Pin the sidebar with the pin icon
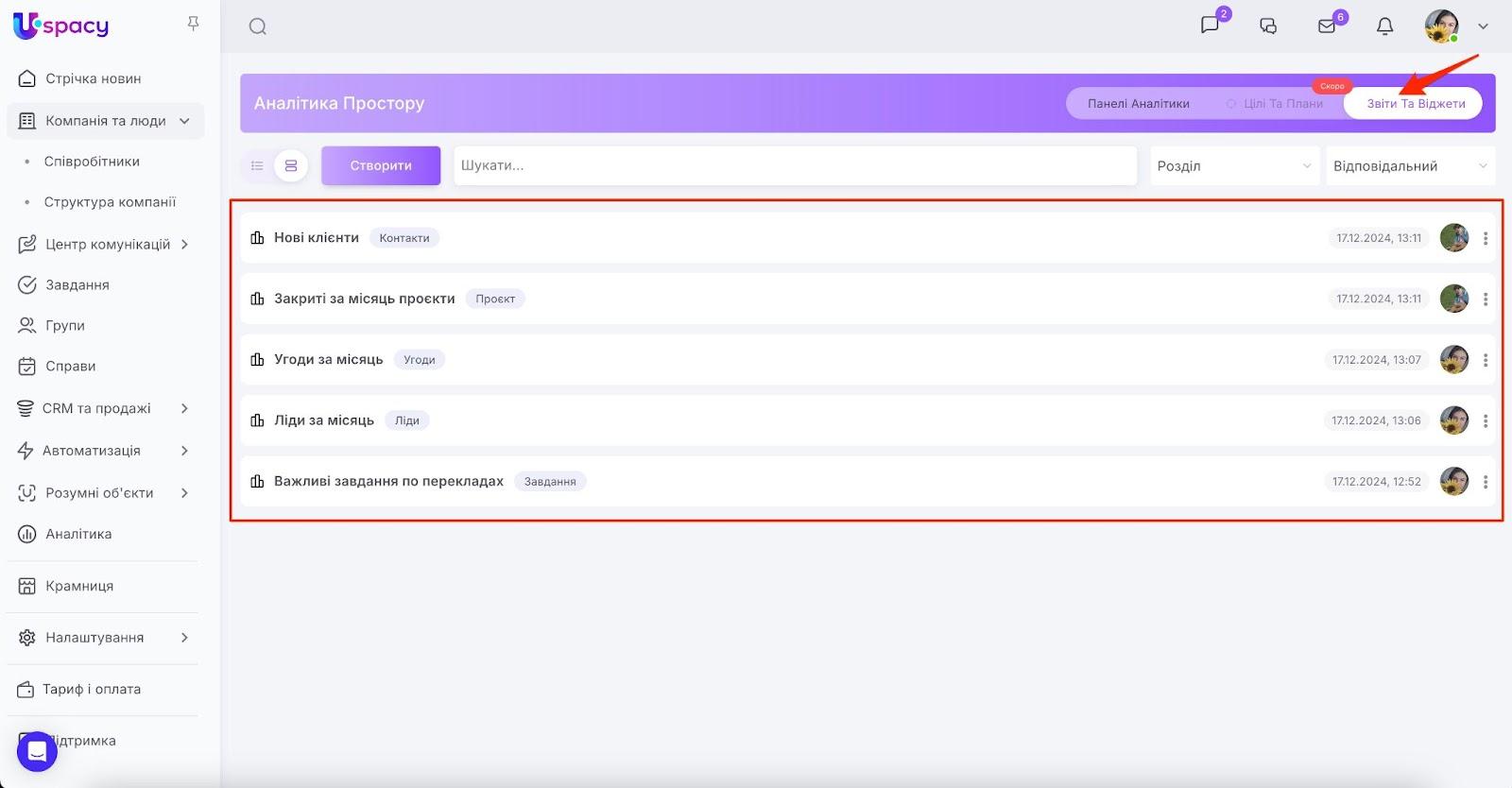Screen dimensions: 1512x788 tap(193, 24)
